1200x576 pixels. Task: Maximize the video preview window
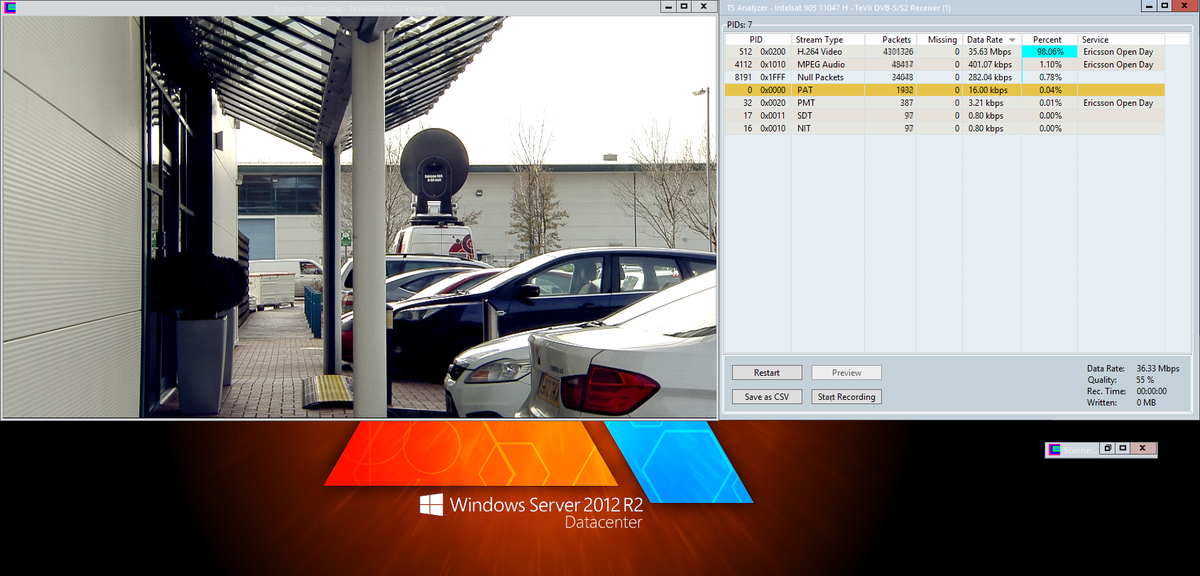[683, 7]
